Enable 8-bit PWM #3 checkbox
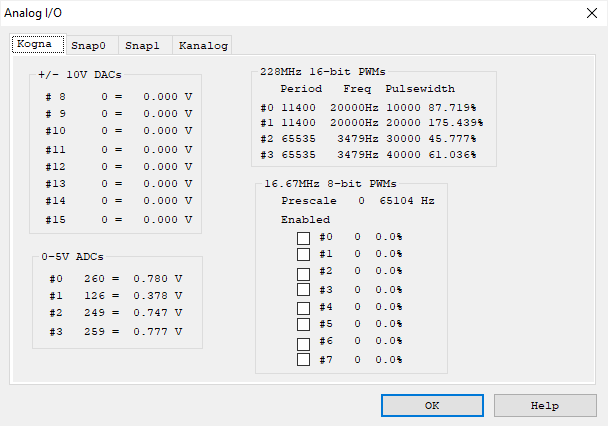The image size is (608, 426). [304, 290]
